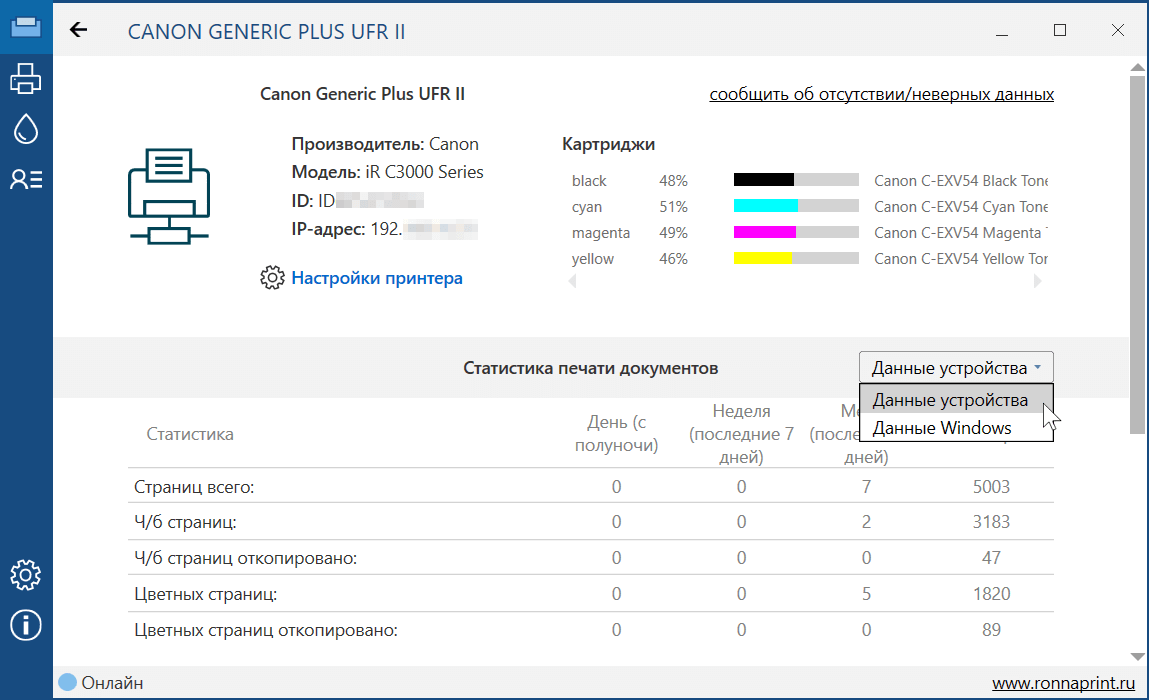The height and width of the screenshot is (700, 1149).
Task: Click the cyan toner level bar
Action: [x=796, y=206]
